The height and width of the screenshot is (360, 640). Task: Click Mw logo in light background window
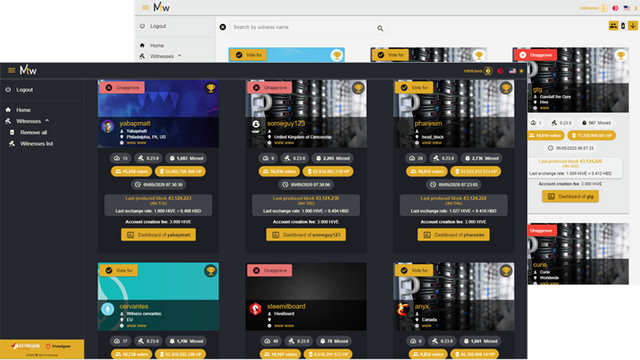pos(162,7)
